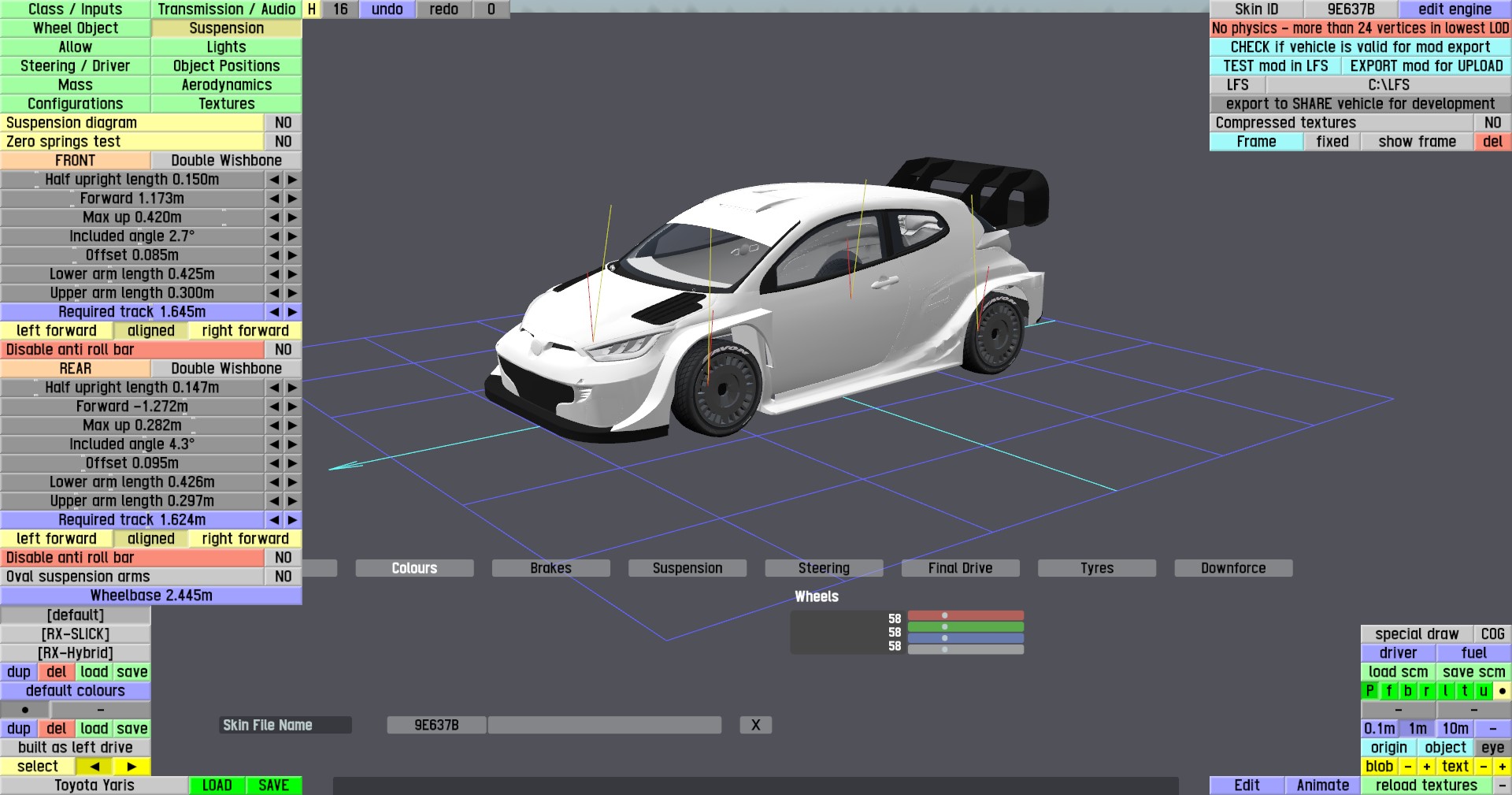This screenshot has width=1512, height=795.
Task: Click the redo button
Action: (x=444, y=9)
